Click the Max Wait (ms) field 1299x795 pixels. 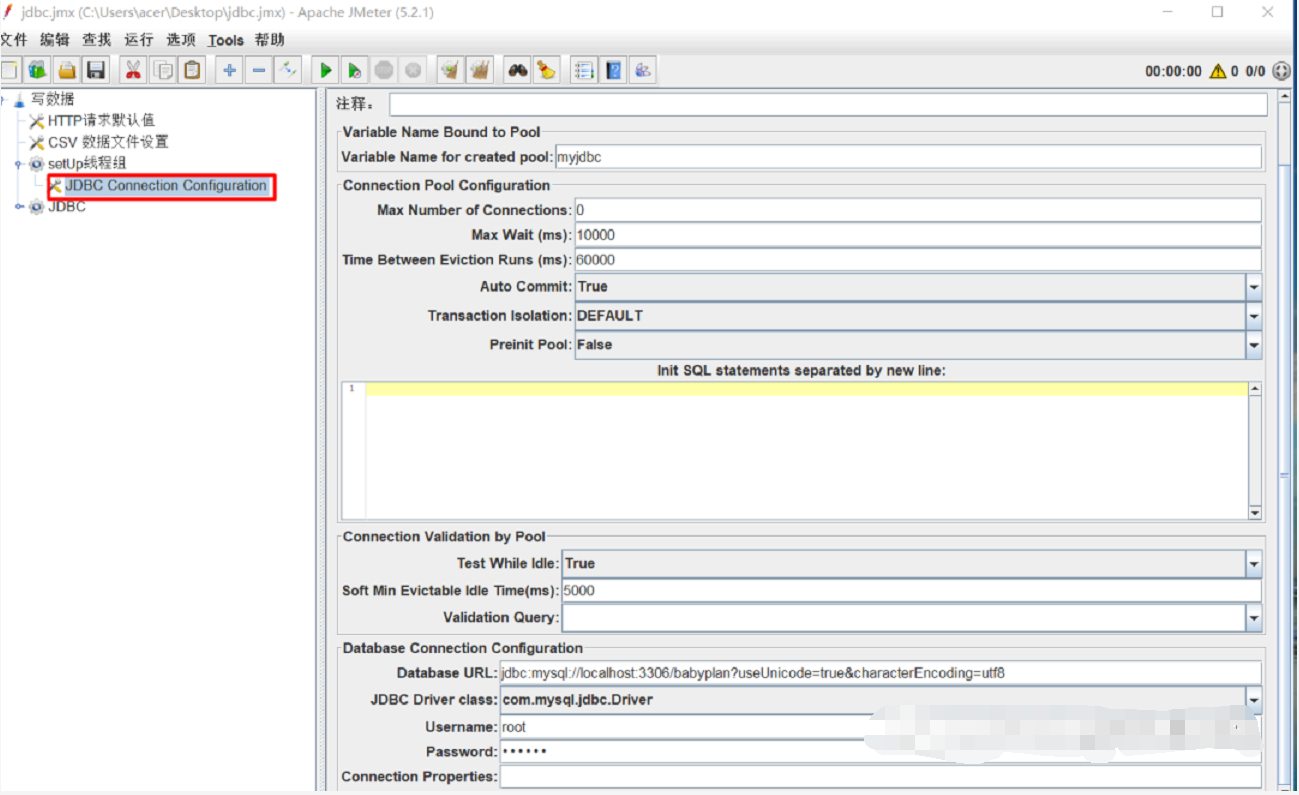[x=918, y=235]
